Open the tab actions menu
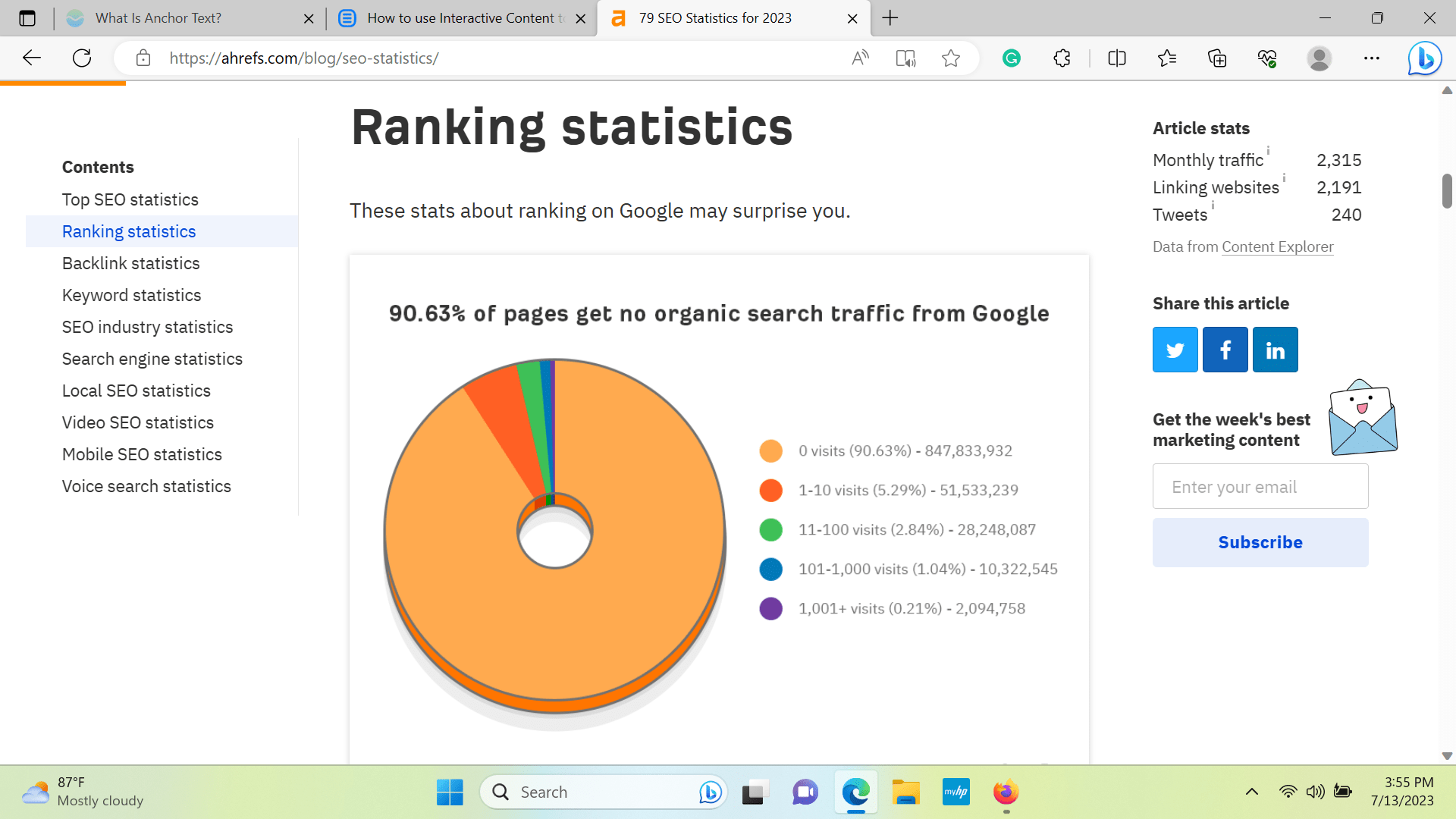Screen dimensions: 1456x819 point(27,17)
